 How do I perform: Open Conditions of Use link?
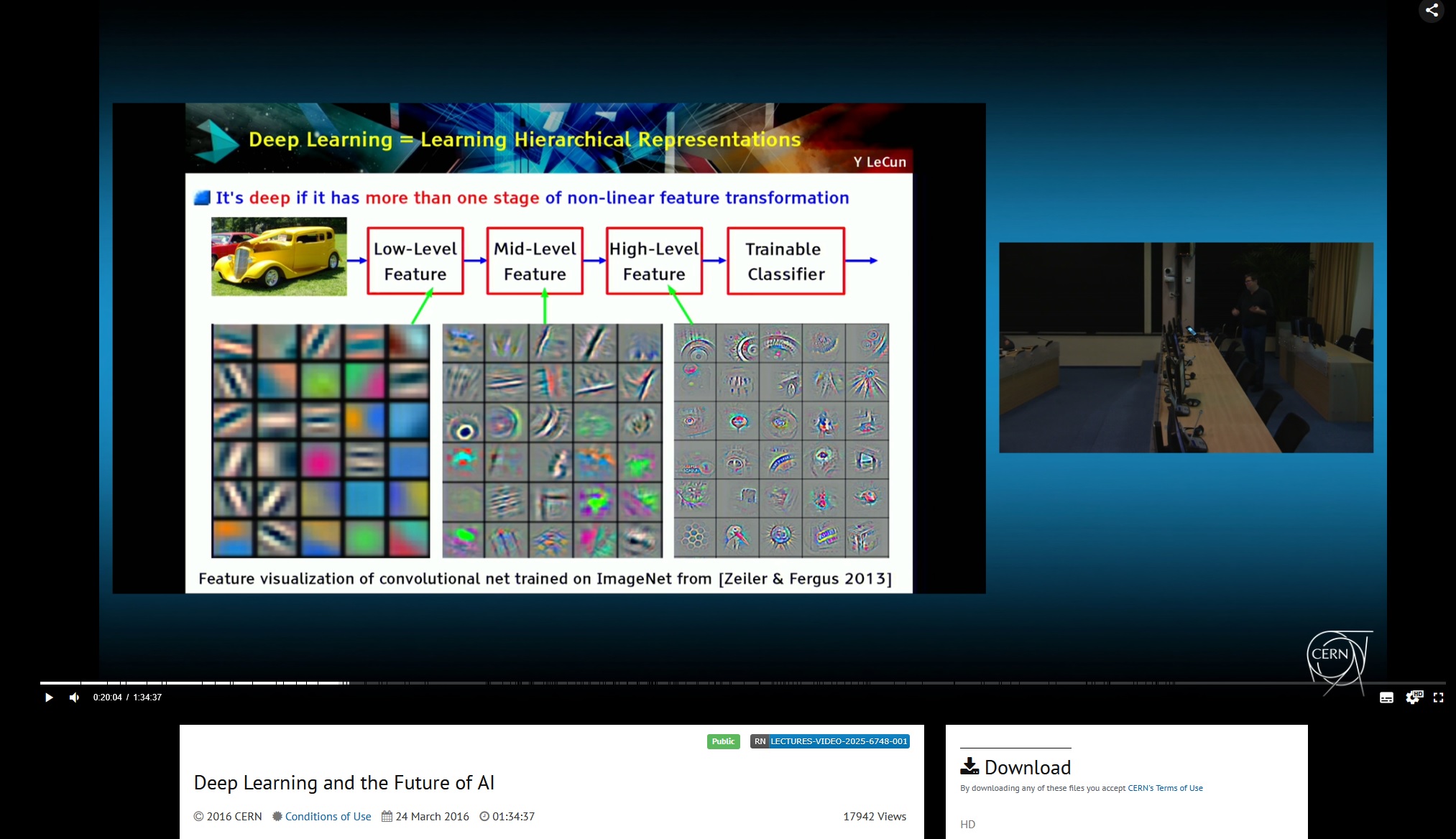[x=328, y=817]
